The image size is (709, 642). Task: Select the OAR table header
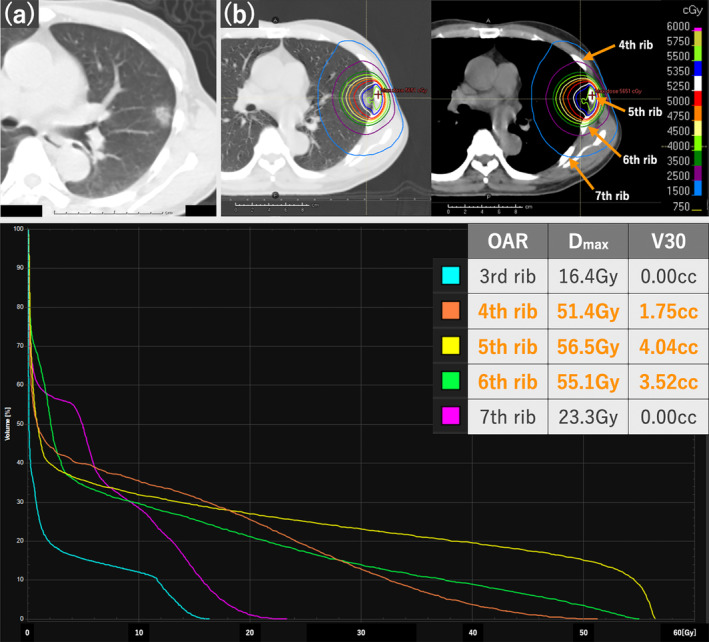508,241
